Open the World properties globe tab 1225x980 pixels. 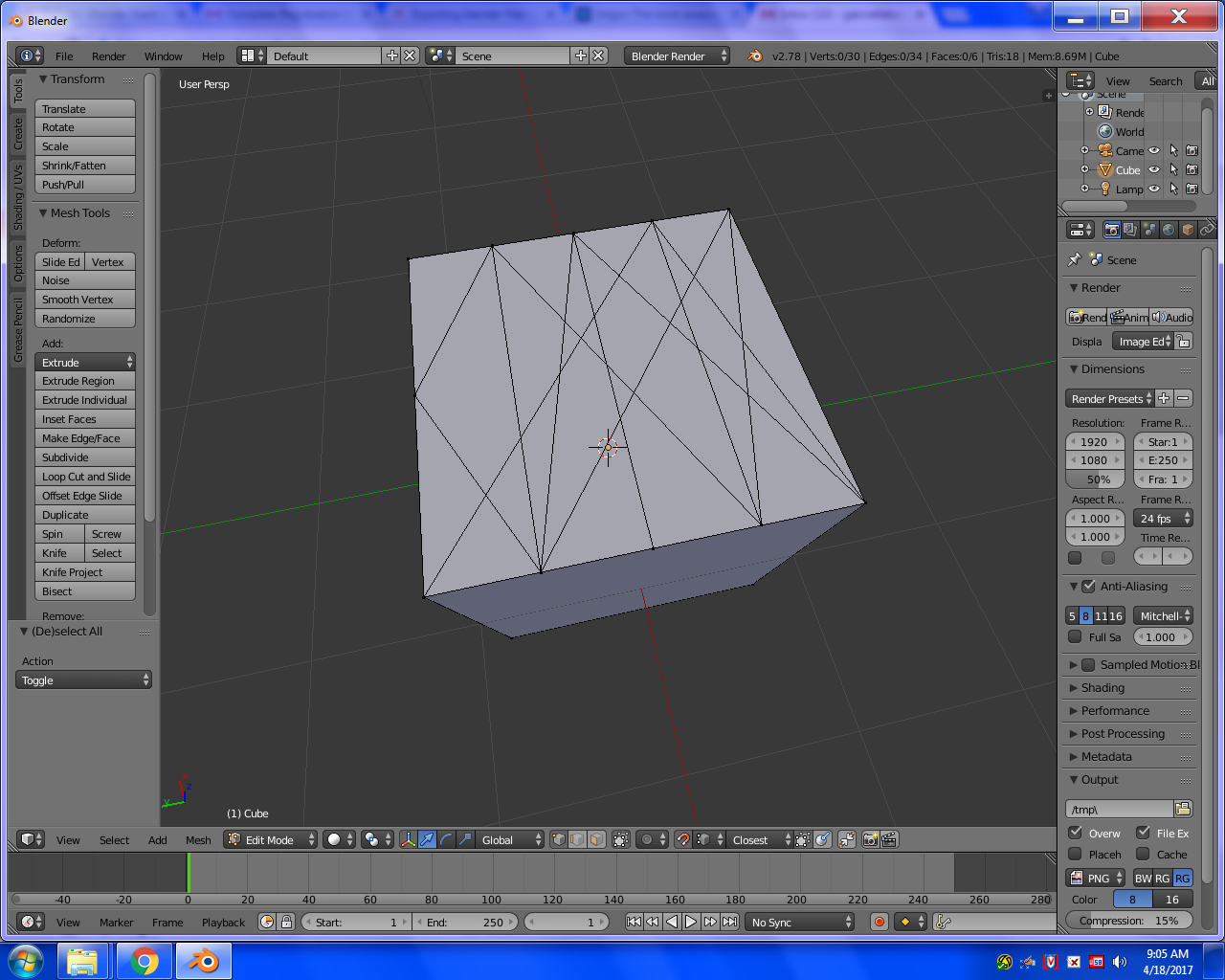coord(1169,230)
